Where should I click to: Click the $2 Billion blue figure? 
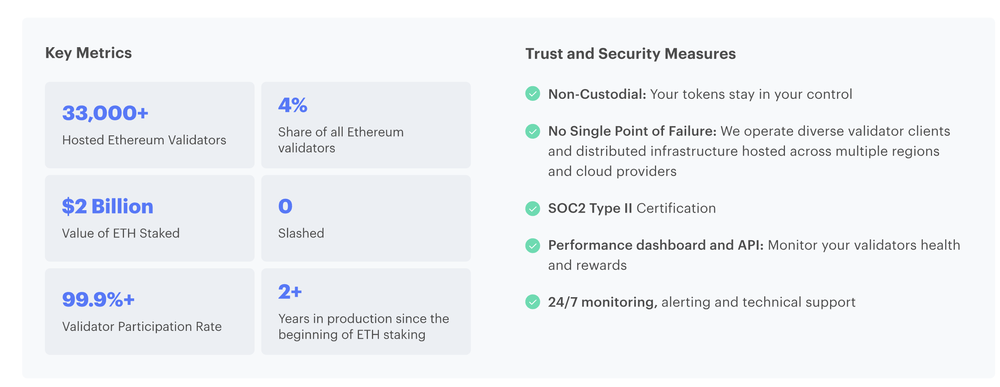[108, 207]
